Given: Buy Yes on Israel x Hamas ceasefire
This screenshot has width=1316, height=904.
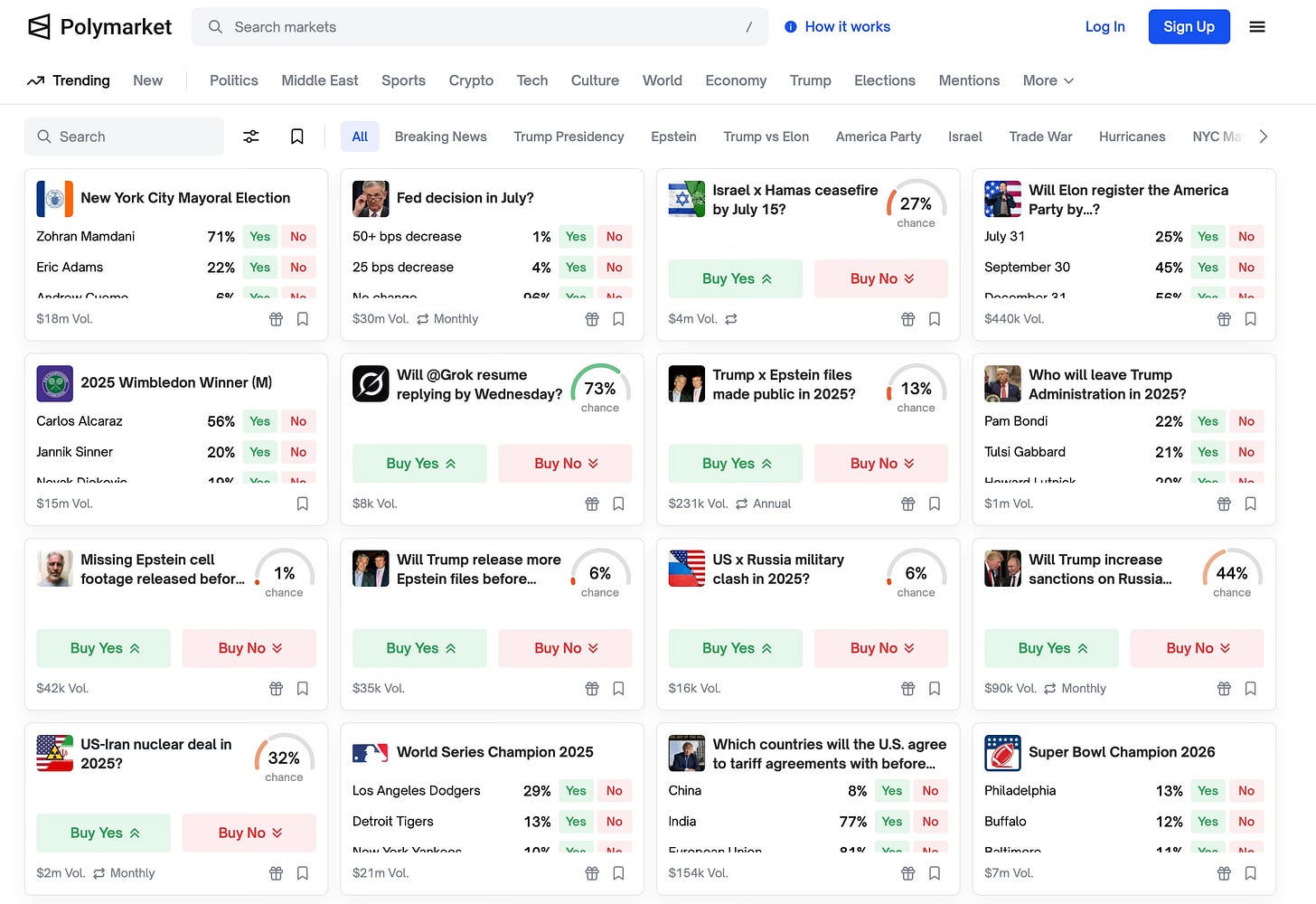Looking at the screenshot, I should coord(736,278).
